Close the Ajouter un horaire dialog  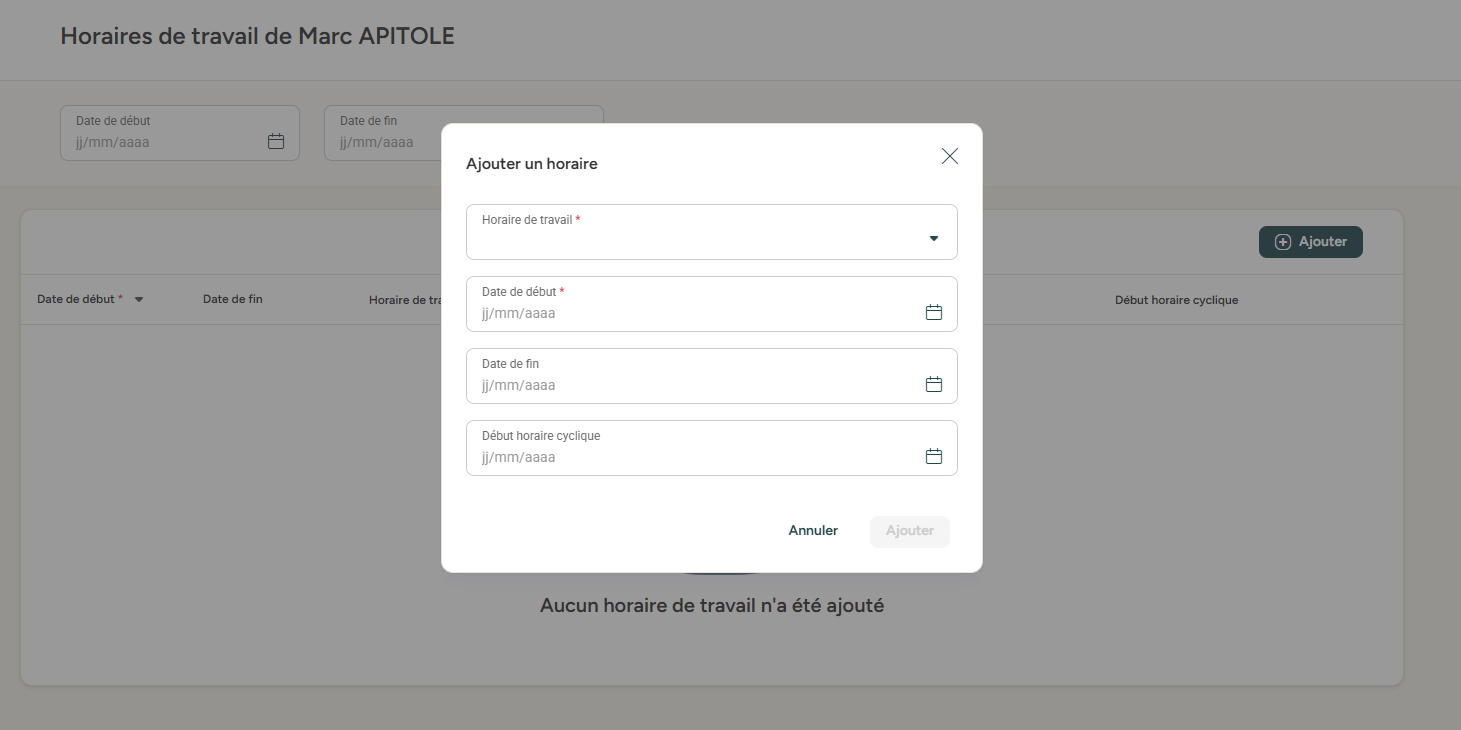[x=949, y=156]
